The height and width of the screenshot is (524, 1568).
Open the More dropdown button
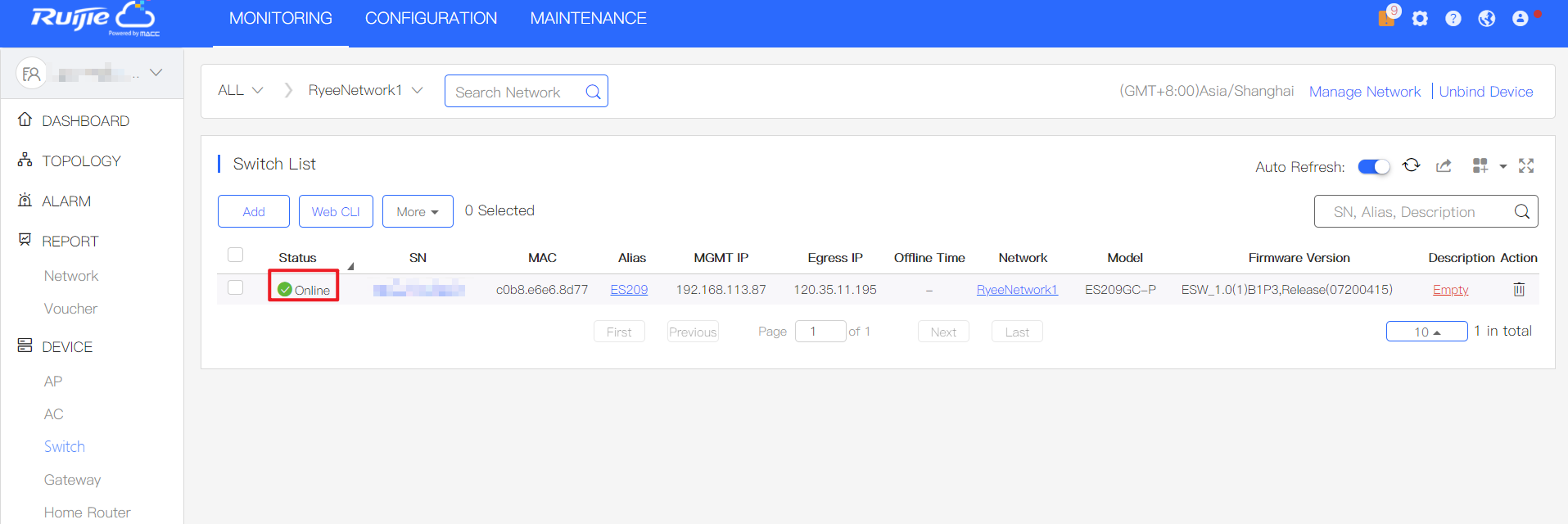418,211
